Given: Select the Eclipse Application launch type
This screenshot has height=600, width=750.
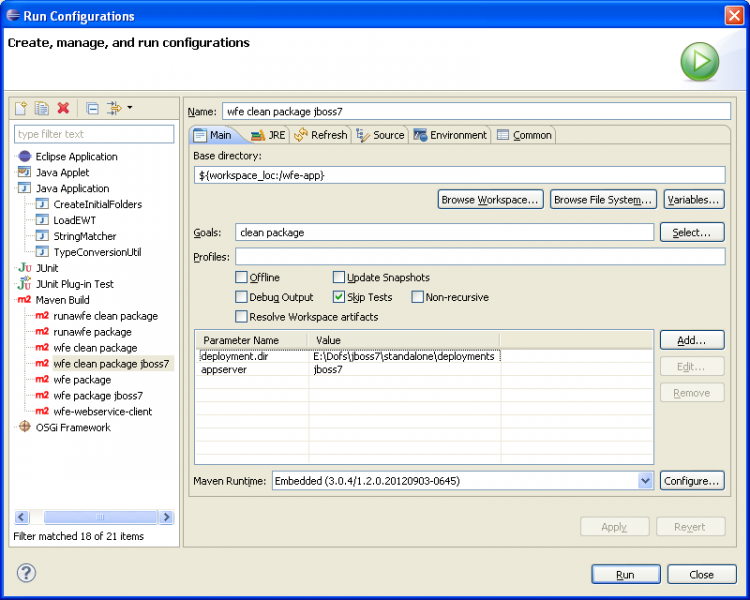Looking at the screenshot, I should click(76, 157).
